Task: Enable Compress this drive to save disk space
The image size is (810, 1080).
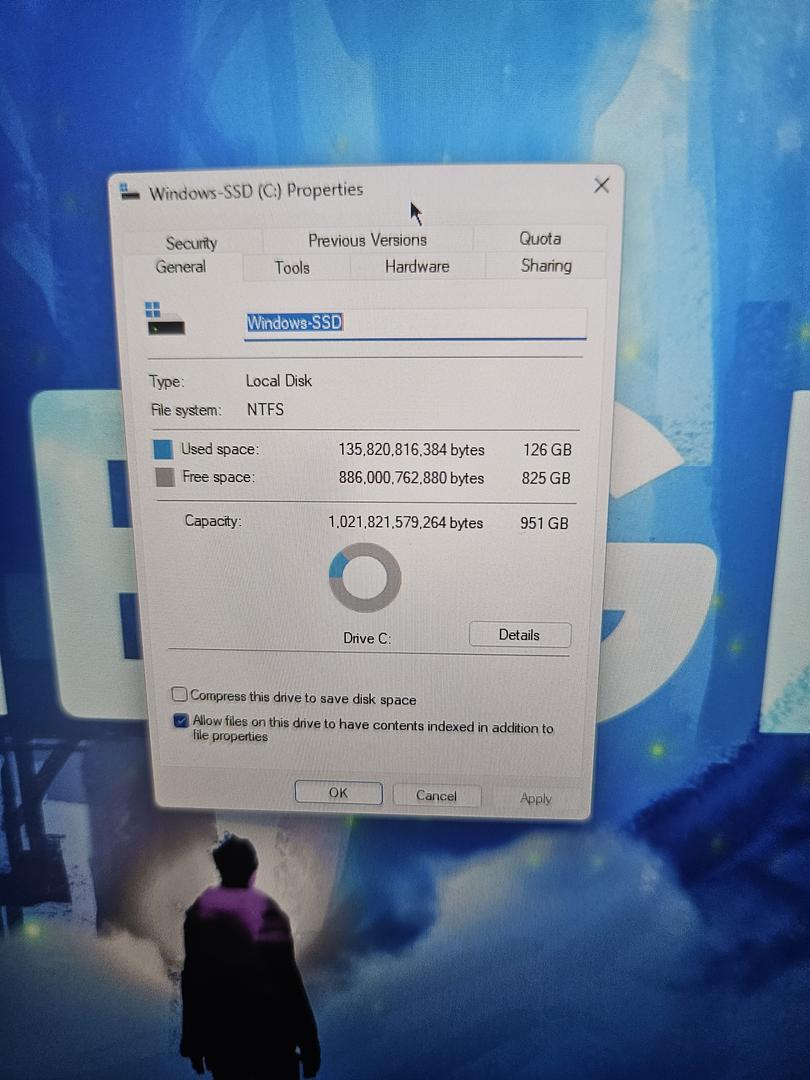Action: tap(179, 695)
